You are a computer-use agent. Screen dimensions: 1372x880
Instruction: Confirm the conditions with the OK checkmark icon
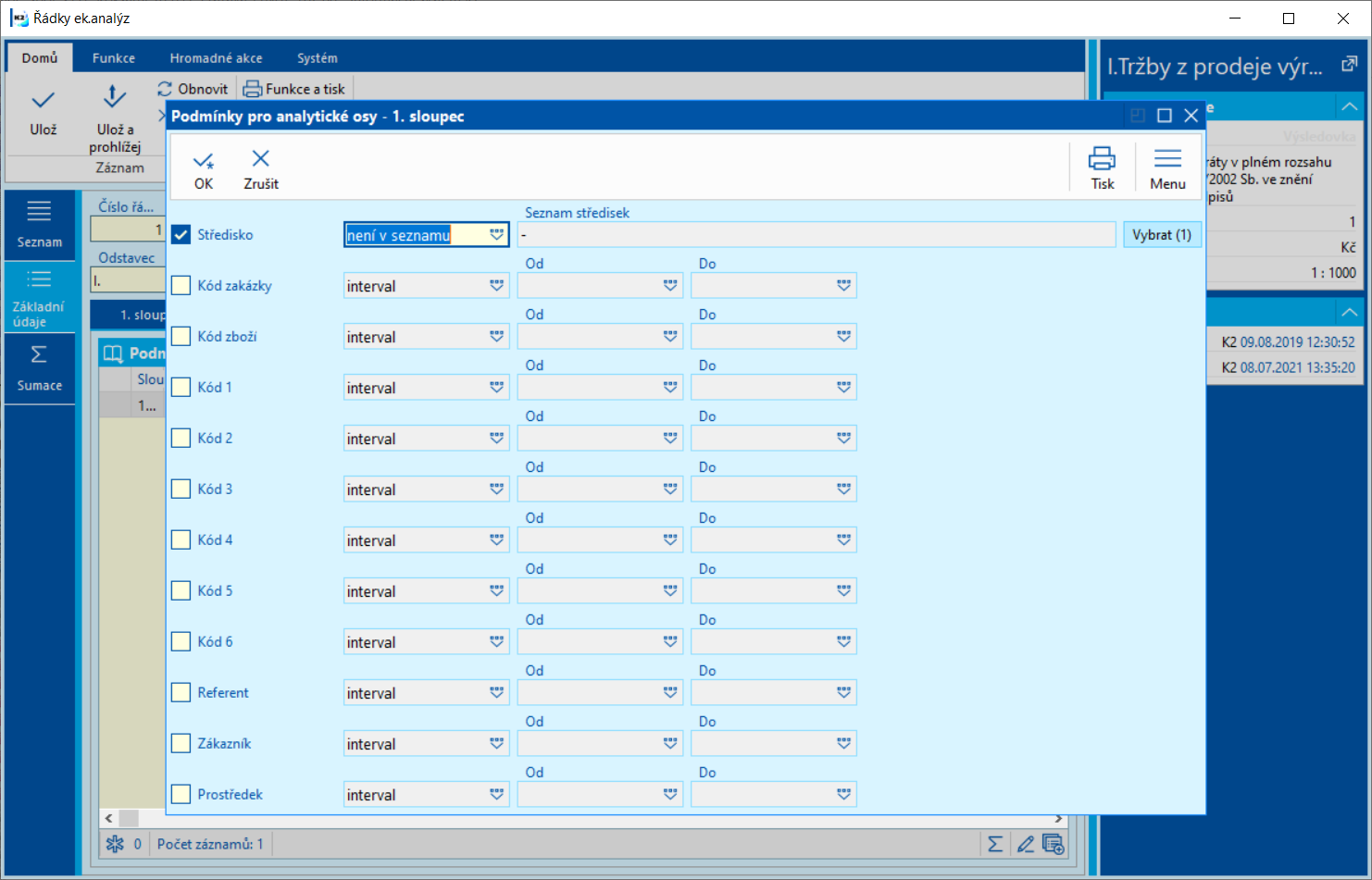(x=204, y=160)
